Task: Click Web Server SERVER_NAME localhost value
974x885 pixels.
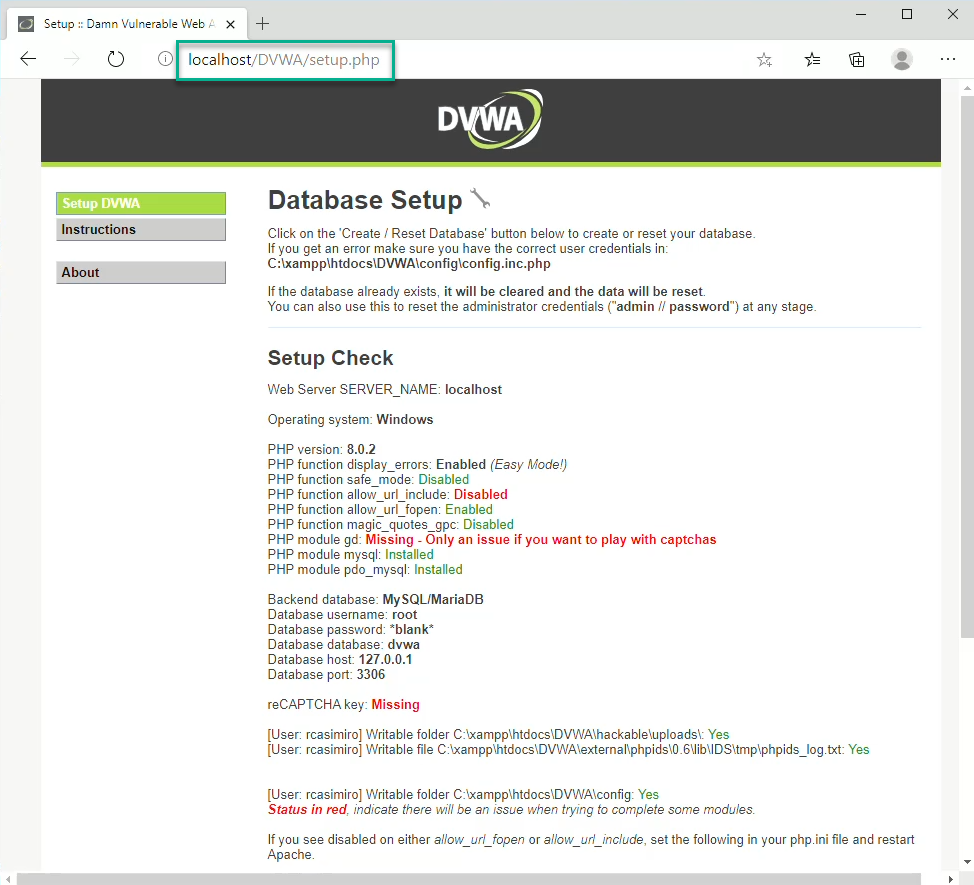Action: (473, 389)
